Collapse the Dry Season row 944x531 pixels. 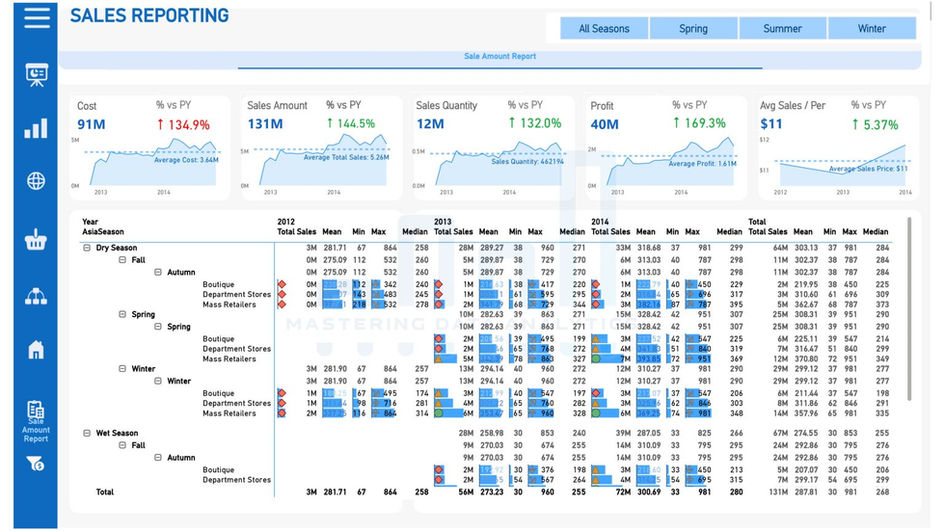(x=87, y=247)
